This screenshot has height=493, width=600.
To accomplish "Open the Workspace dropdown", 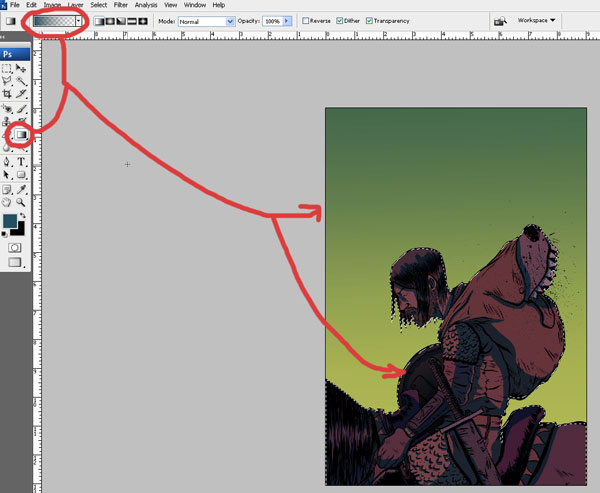I will (x=536, y=20).
